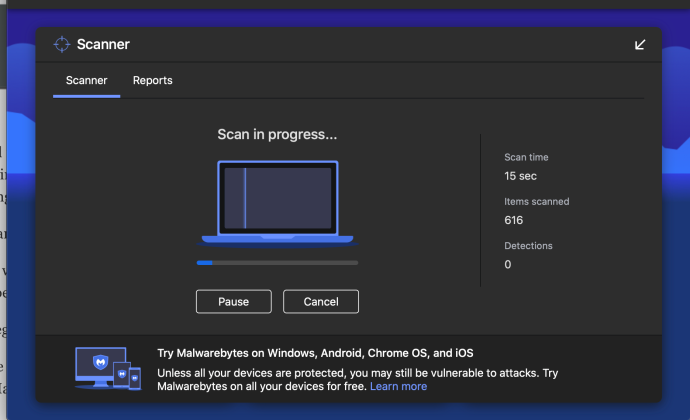Click the laptop scanning illustration
690x420 pixels.
277,203
